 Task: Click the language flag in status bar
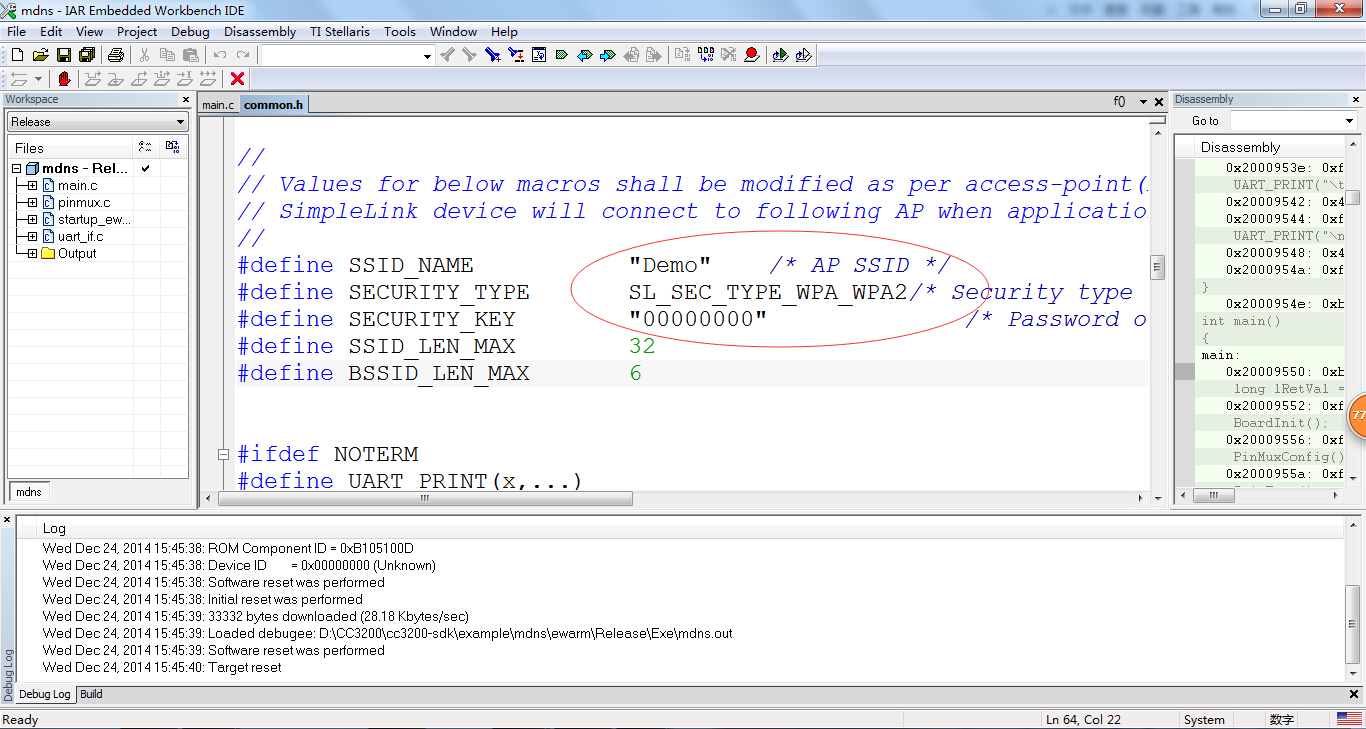click(x=1349, y=719)
